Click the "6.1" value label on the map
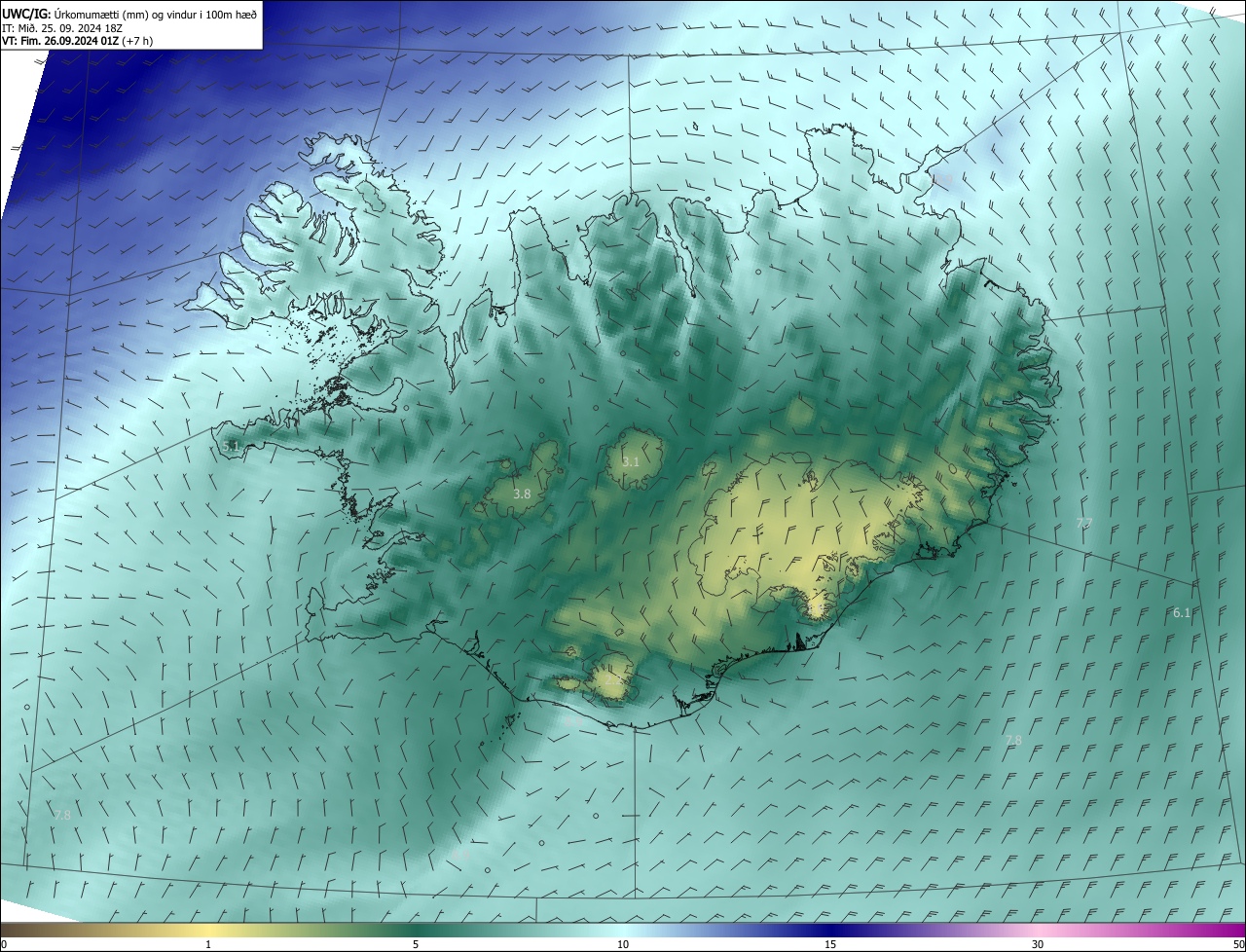Image resolution: width=1246 pixels, height=952 pixels. [1182, 612]
